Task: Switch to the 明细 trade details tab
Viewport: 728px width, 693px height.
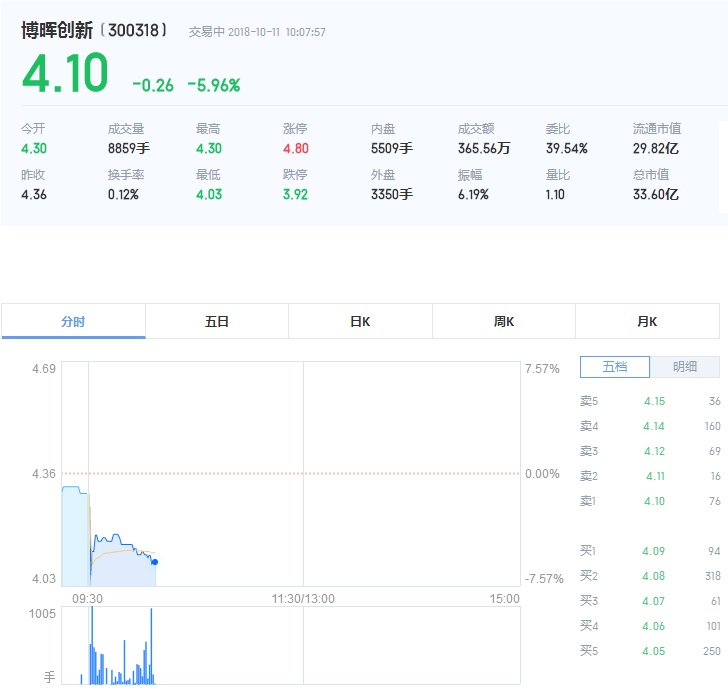Action: [x=685, y=367]
